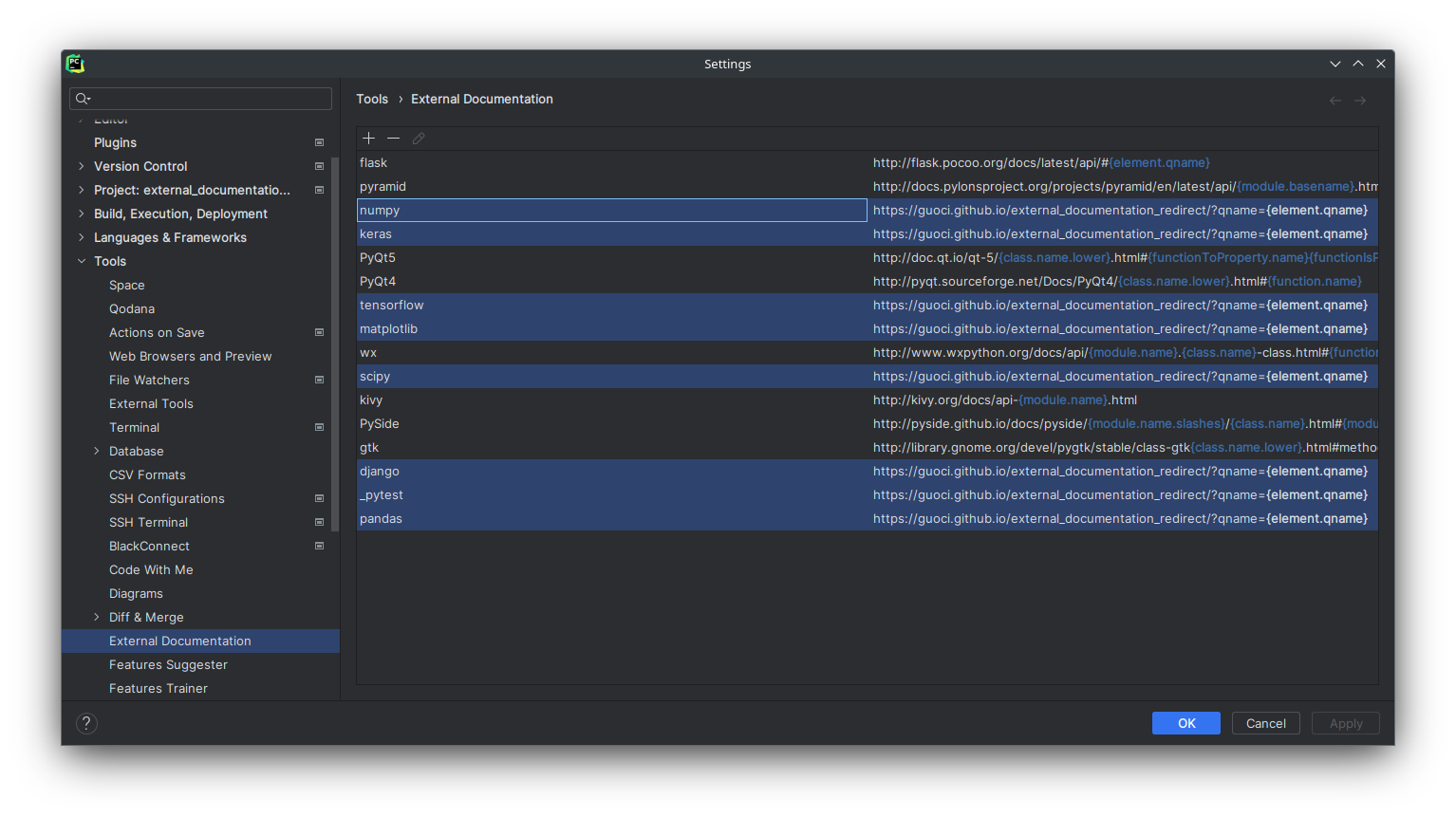Add a new documentation entry with plus icon
Viewport: 1456px width, 818px height.
(369, 139)
